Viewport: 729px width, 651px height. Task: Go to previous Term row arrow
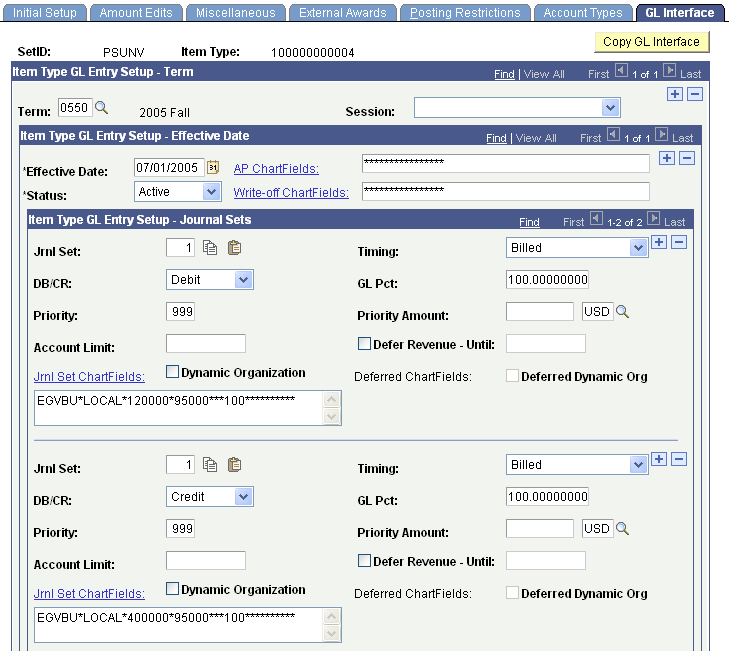point(621,71)
